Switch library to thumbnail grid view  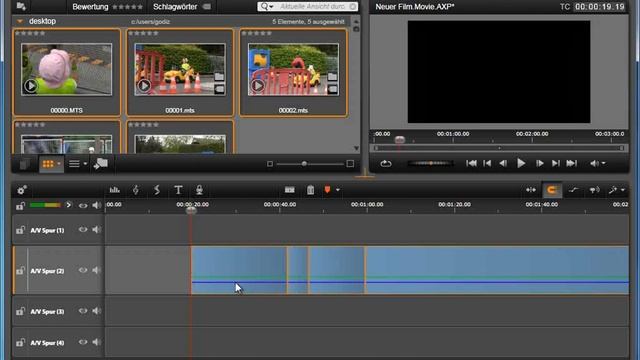(48, 164)
